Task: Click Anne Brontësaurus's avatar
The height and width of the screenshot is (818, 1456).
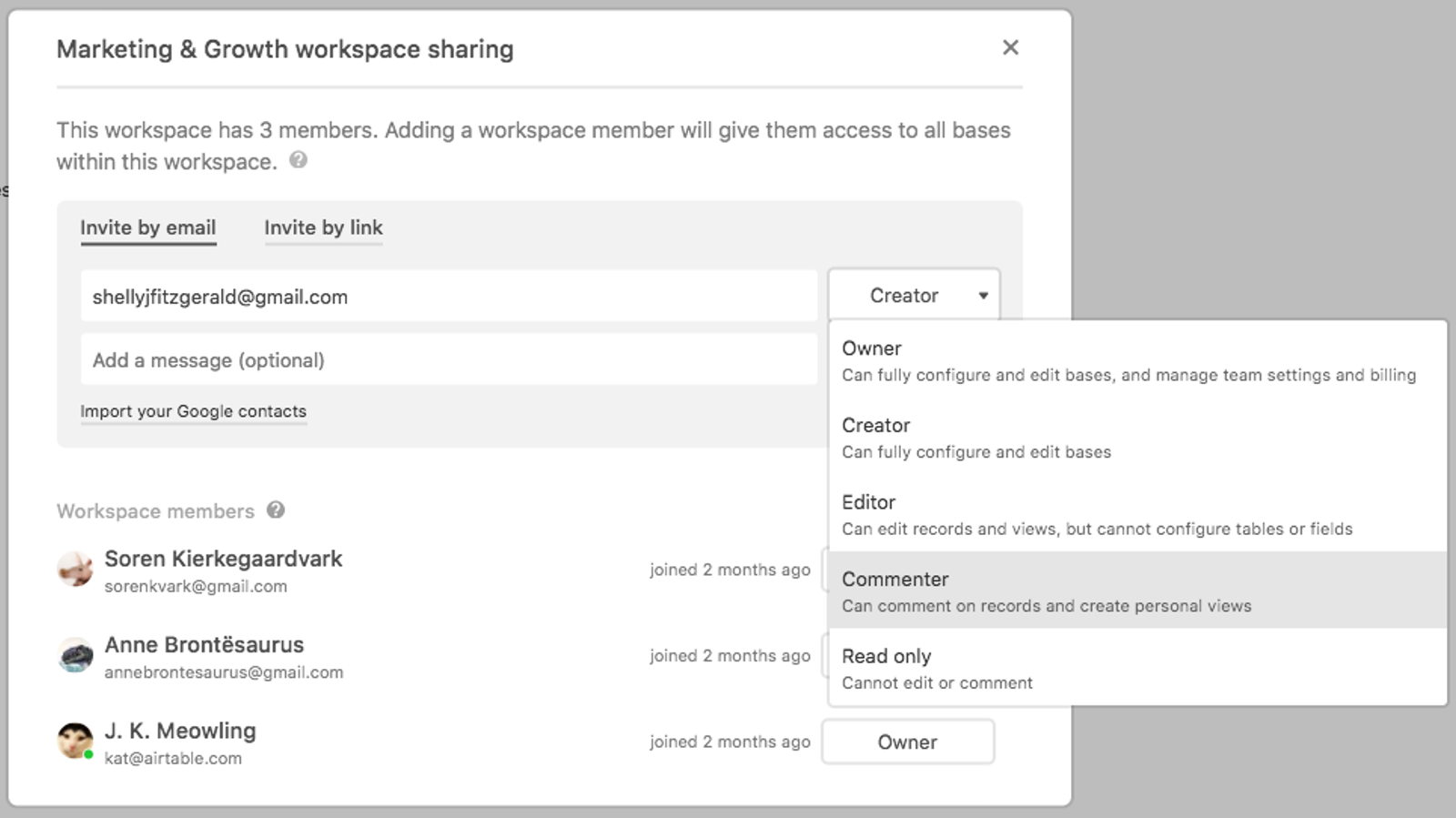Action: (x=75, y=655)
